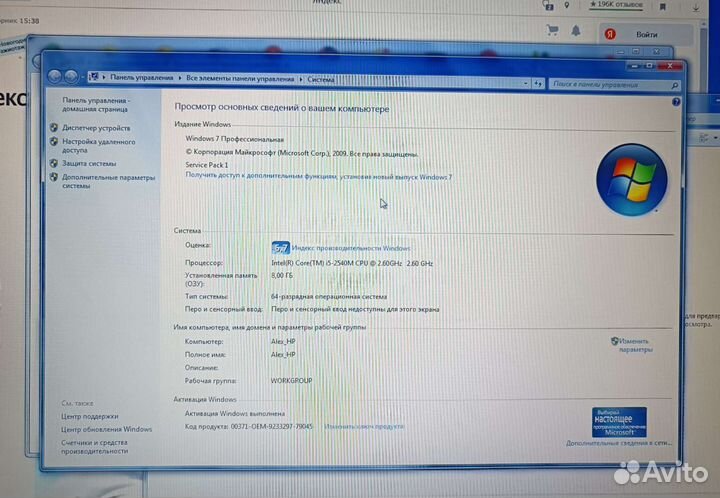720x498 pixels.
Task: Click the Yandex Я logo icon
Action: [610, 34]
